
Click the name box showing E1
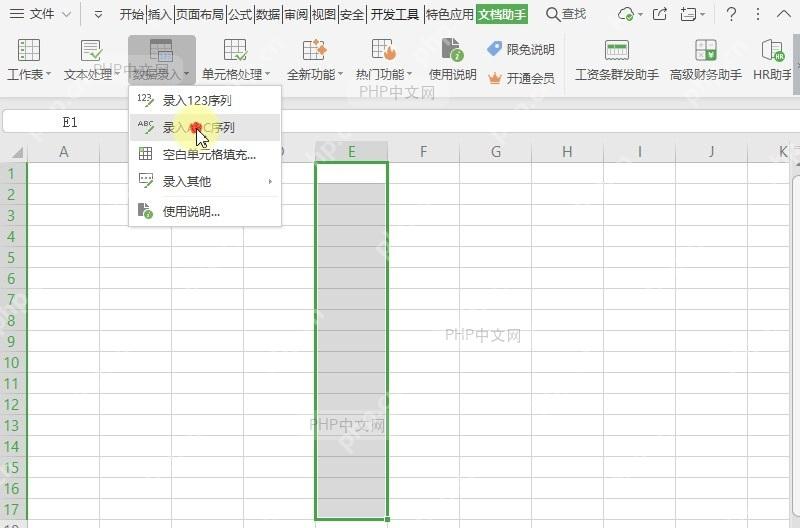click(x=69, y=122)
